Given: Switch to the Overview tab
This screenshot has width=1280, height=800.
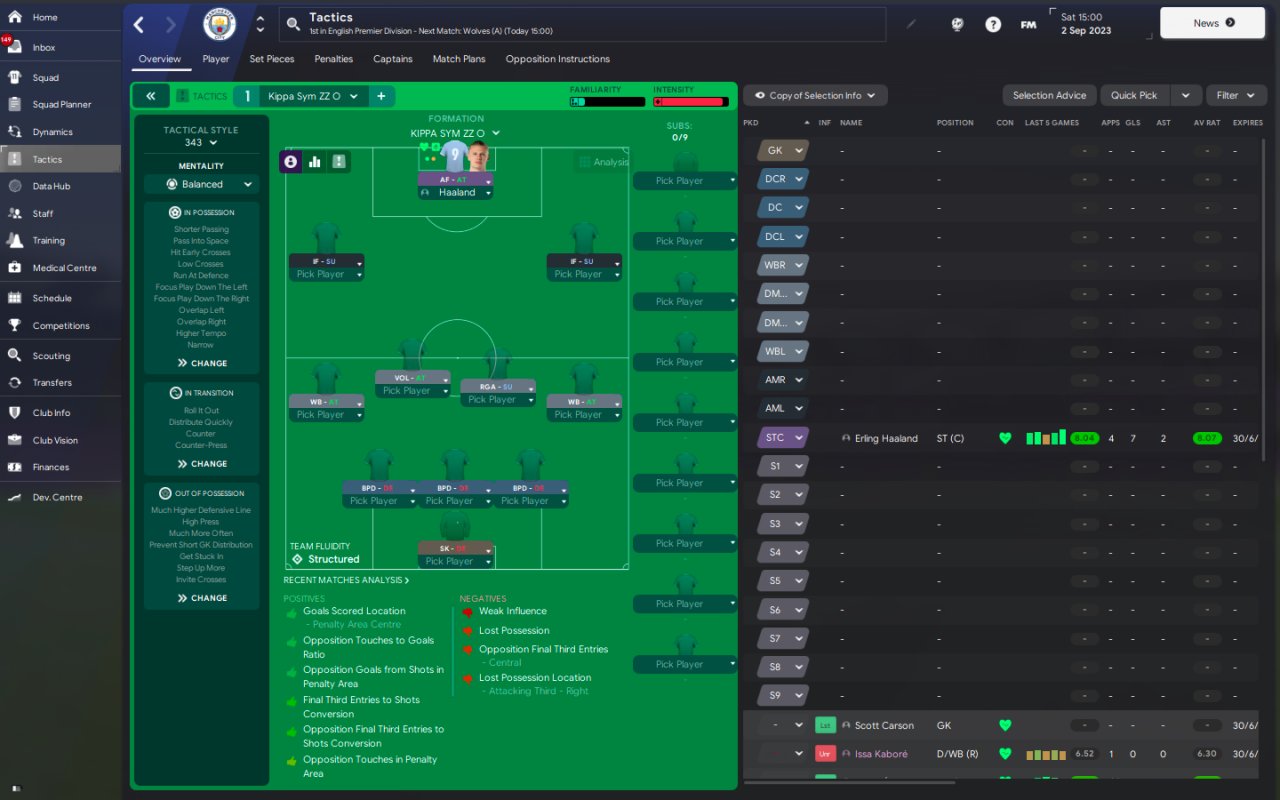Looking at the screenshot, I should (x=160, y=59).
